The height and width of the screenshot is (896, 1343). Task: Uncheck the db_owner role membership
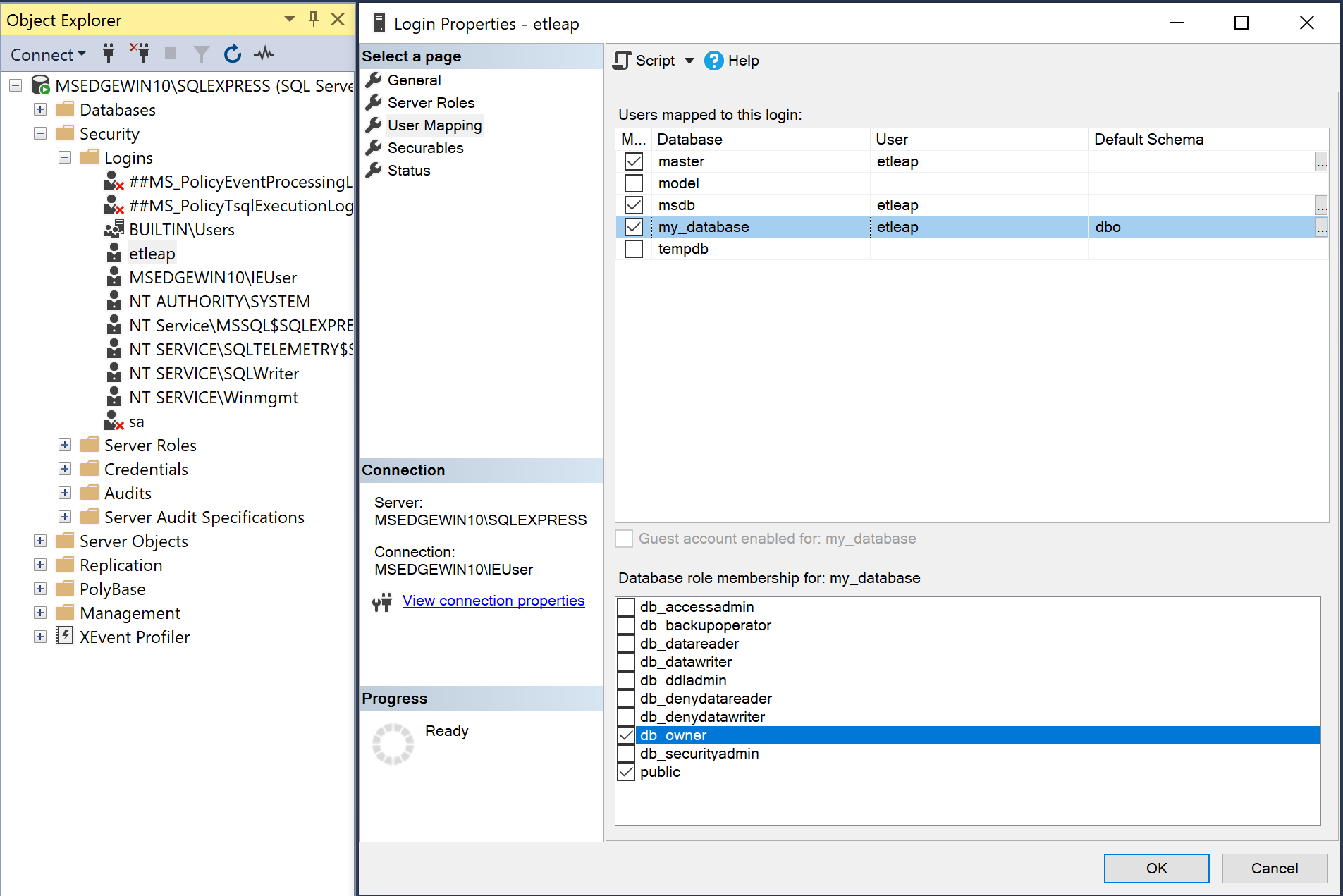[x=625, y=735]
